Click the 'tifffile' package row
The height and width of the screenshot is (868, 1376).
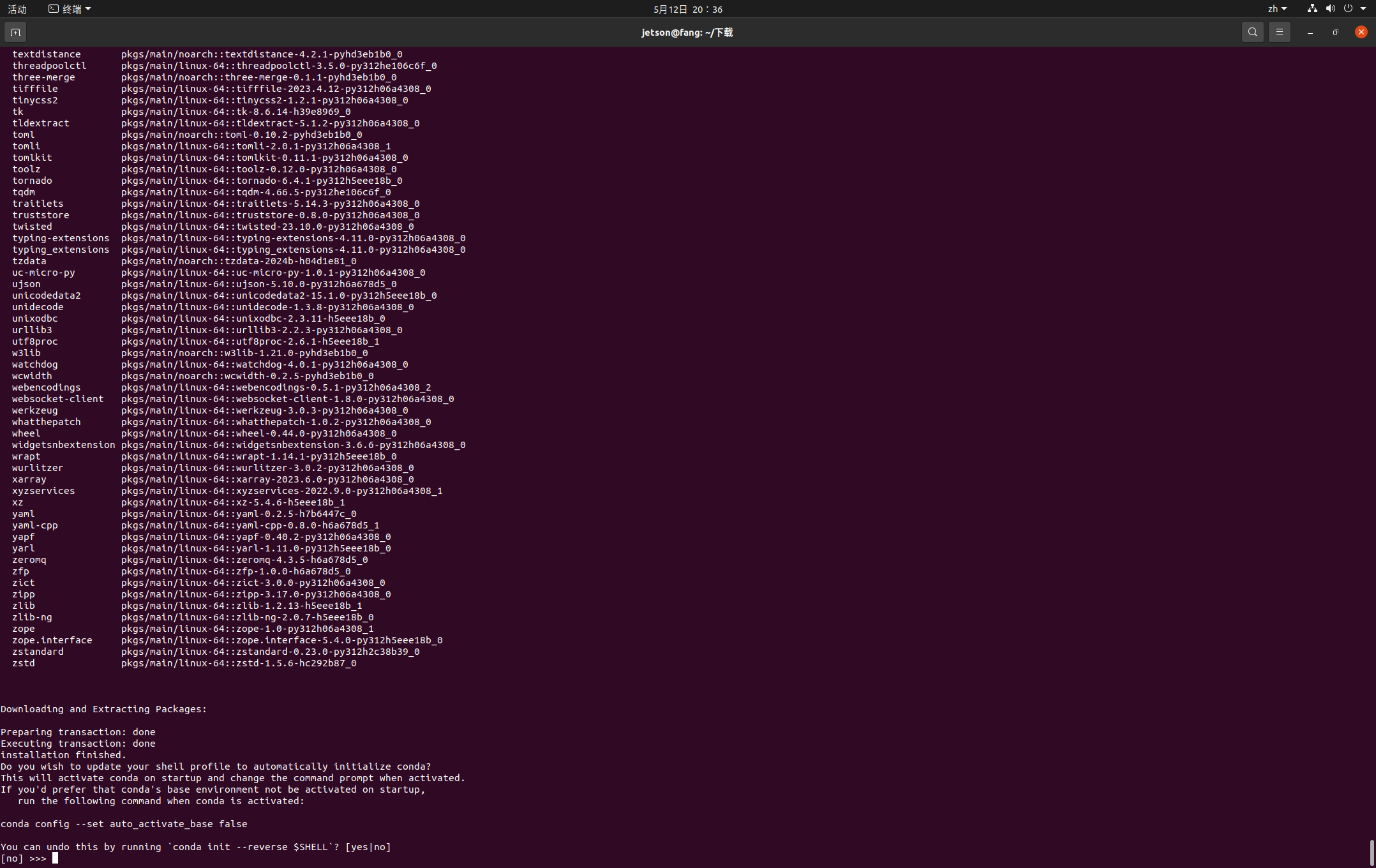[x=221, y=89]
